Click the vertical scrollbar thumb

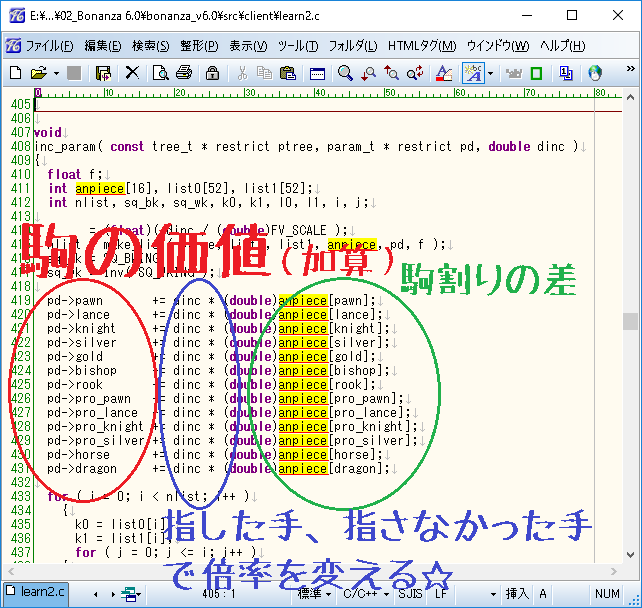631,321
